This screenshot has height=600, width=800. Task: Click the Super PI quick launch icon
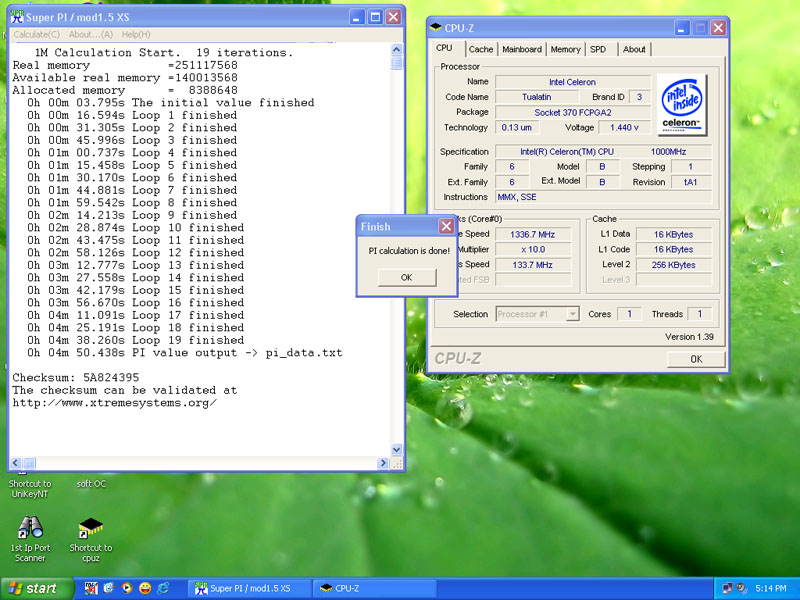(91, 588)
